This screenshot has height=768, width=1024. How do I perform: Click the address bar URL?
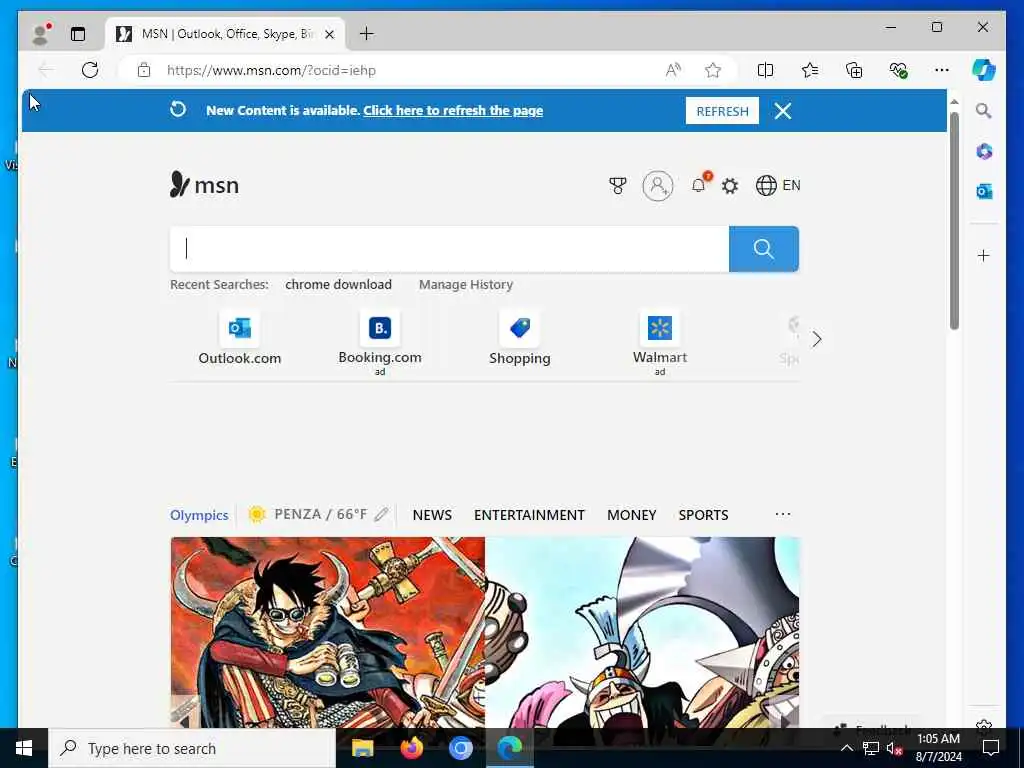pyautogui.click(x=271, y=71)
